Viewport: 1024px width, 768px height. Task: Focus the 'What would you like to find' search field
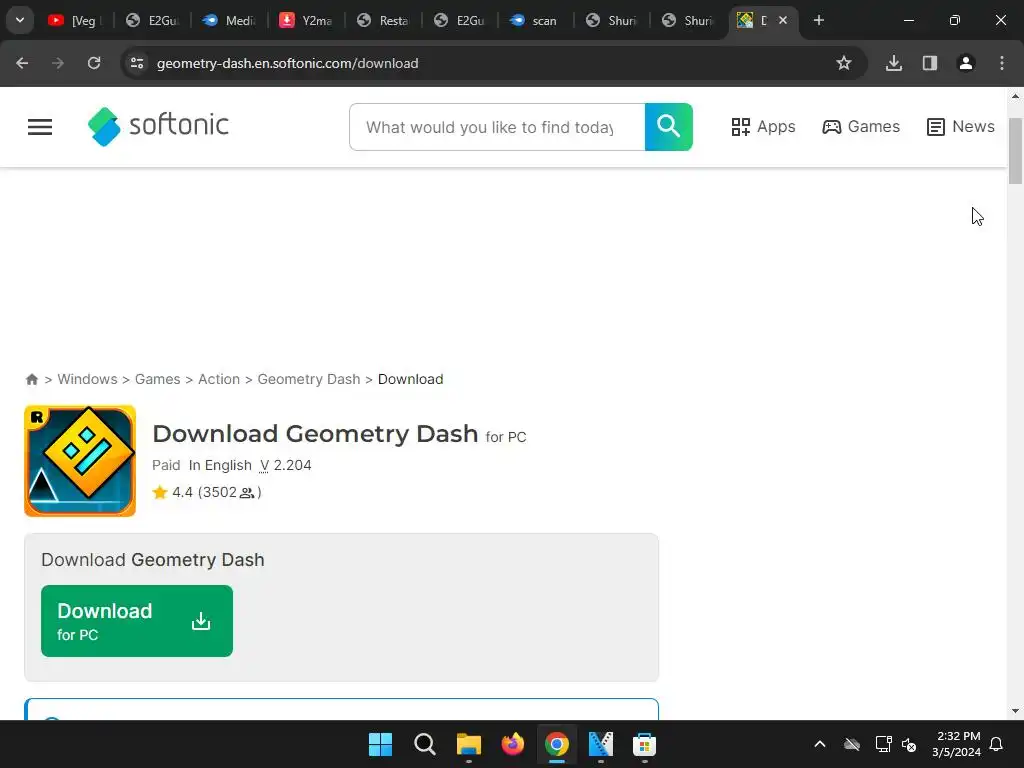(497, 127)
